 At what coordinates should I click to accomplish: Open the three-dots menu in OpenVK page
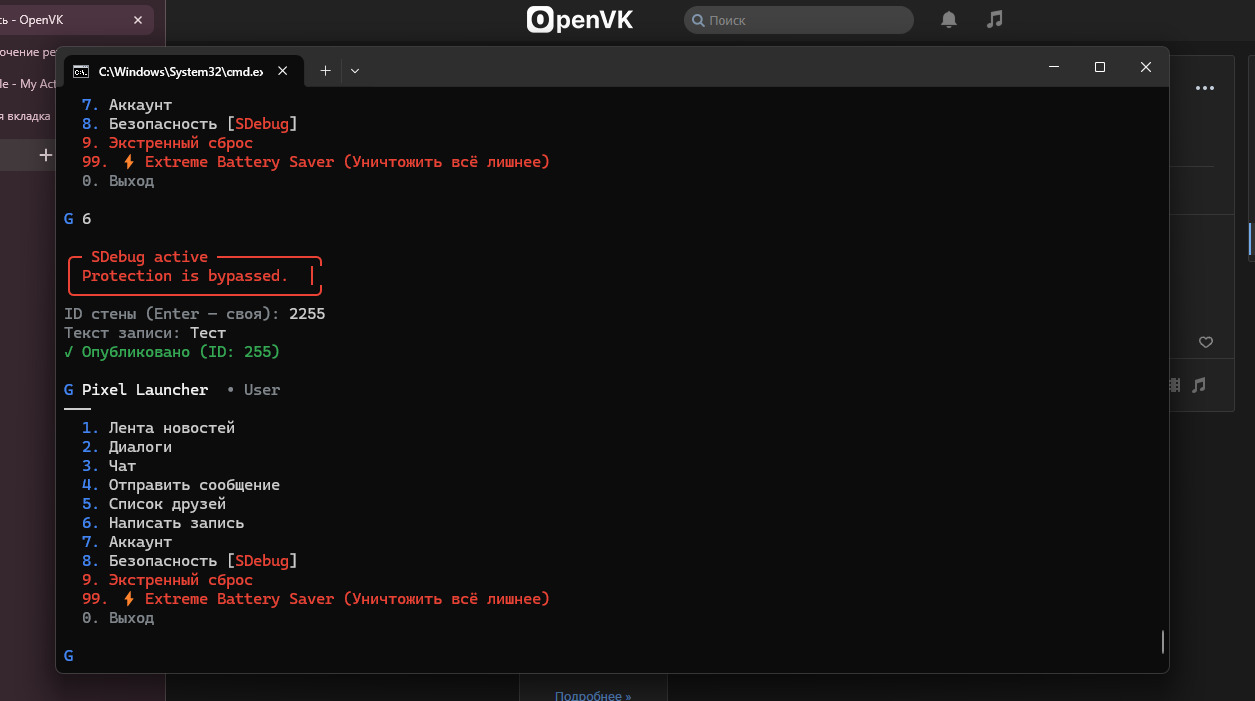(1205, 88)
